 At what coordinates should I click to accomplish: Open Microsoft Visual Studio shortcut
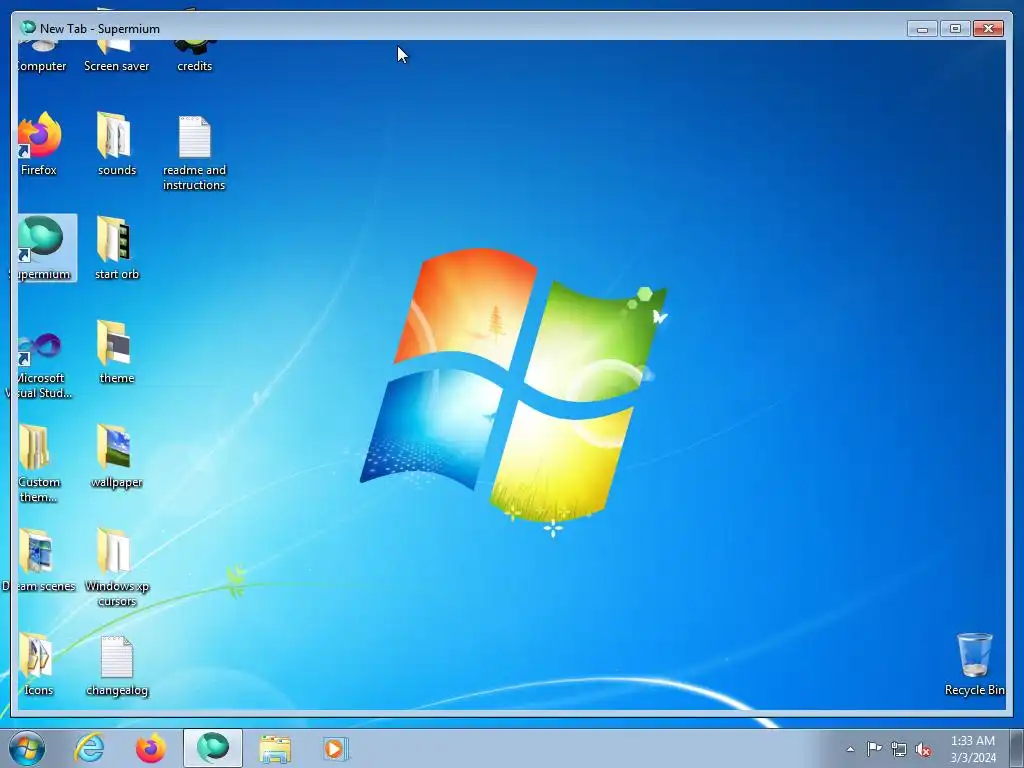tap(40, 365)
